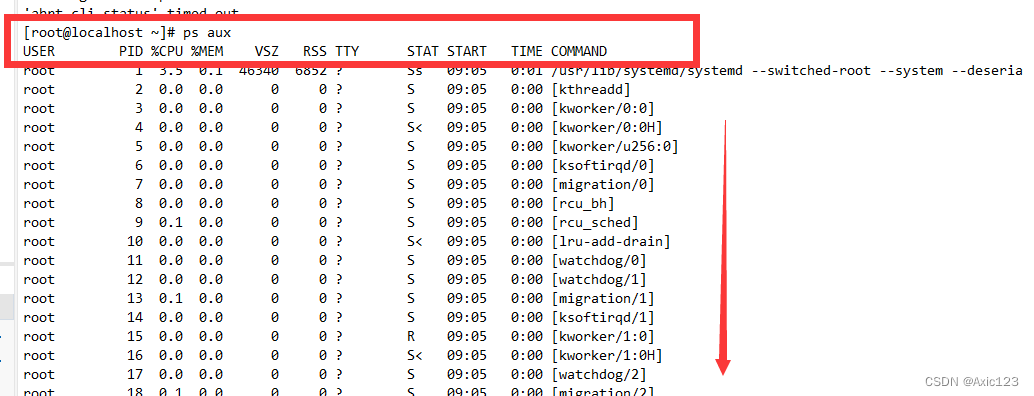Viewport: 1034px width, 396px height.
Task: Click the [root@localhost ~]# prompt
Action: pyautogui.click(x=100, y=32)
